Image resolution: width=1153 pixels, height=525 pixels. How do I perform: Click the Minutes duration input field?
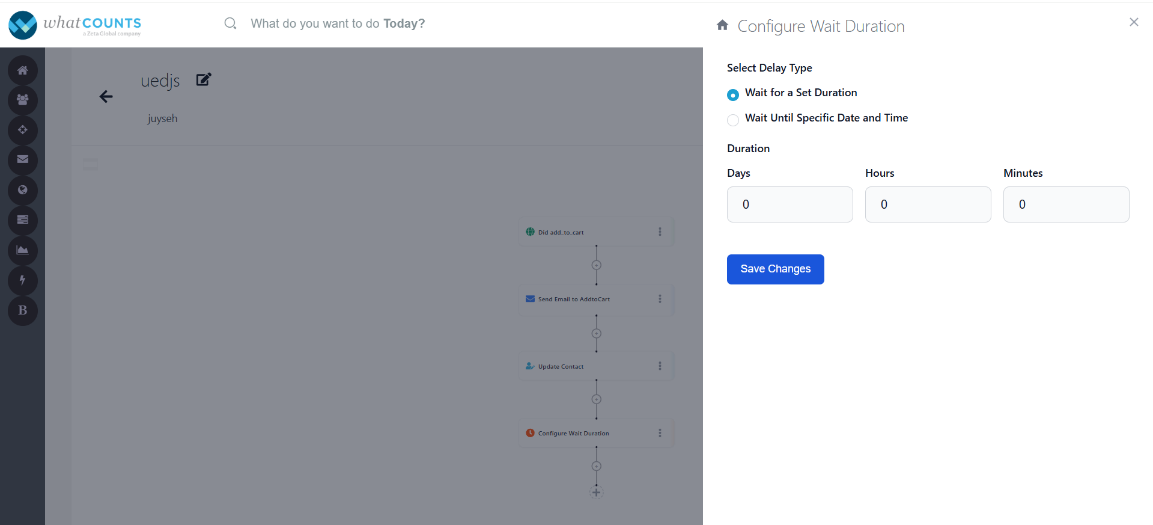tap(1066, 204)
